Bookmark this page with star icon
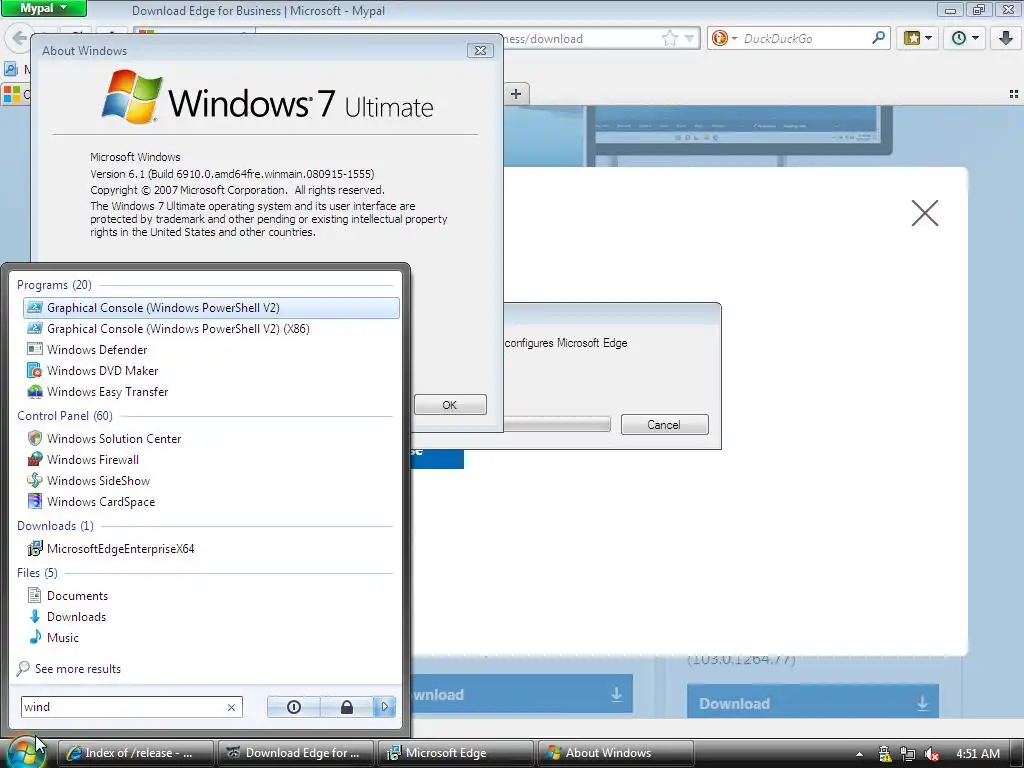This screenshot has height=768, width=1024. 670,39
